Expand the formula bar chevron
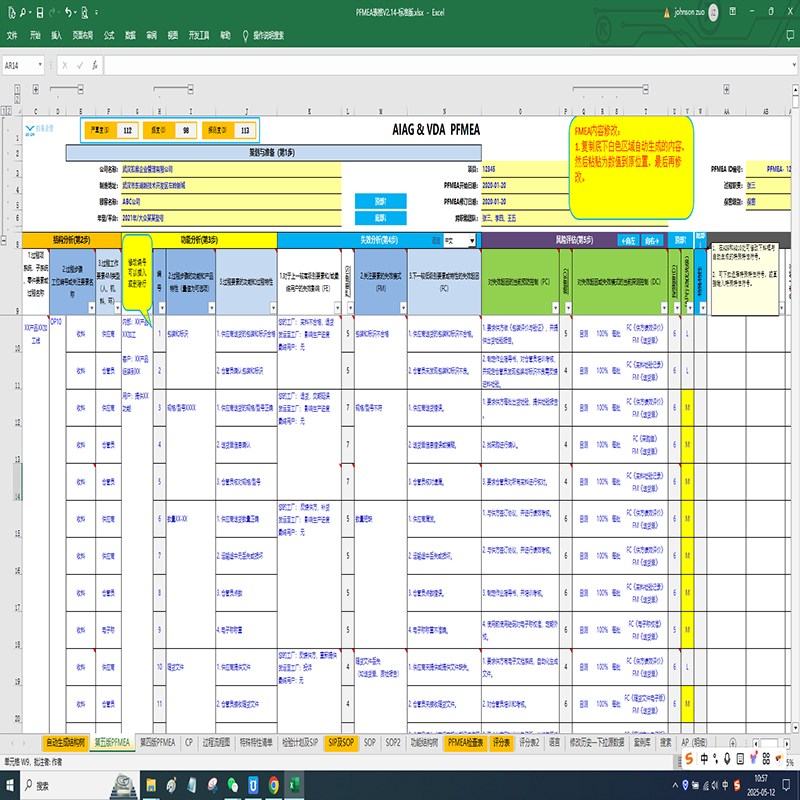This screenshot has height=800, width=800. [794, 65]
